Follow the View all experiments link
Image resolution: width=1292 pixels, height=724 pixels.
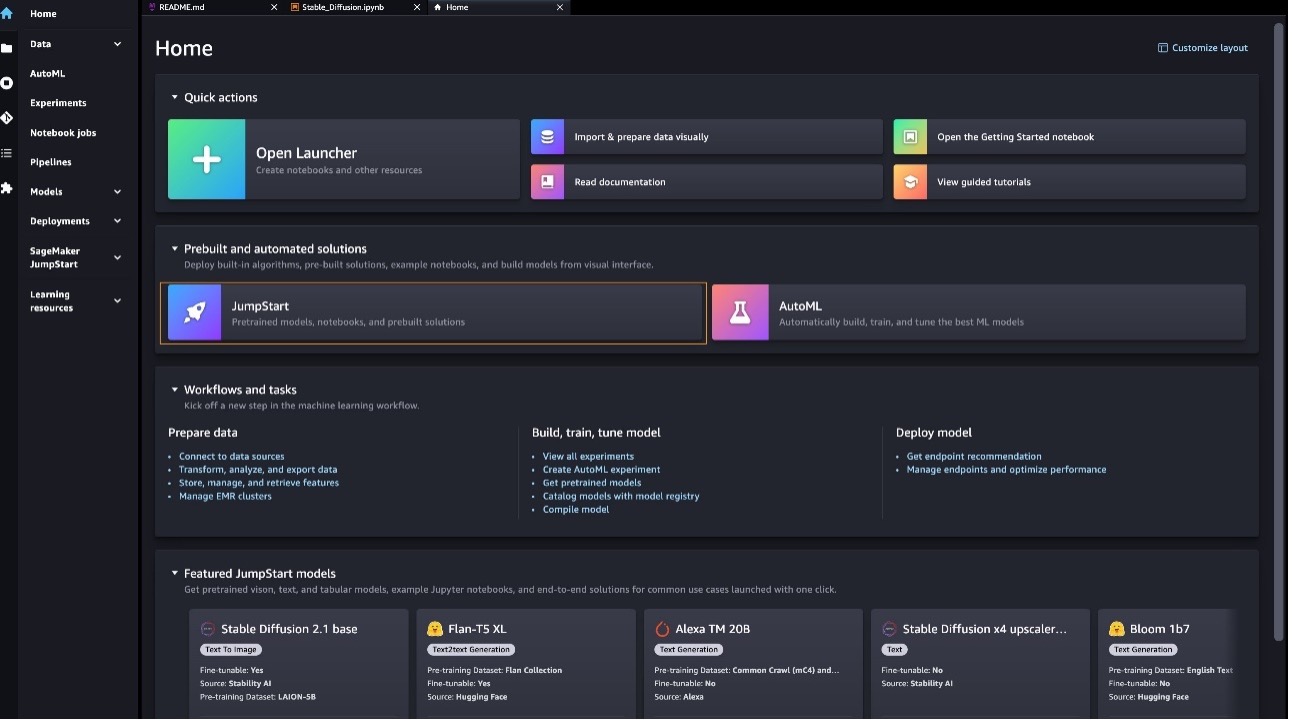[x=588, y=456]
